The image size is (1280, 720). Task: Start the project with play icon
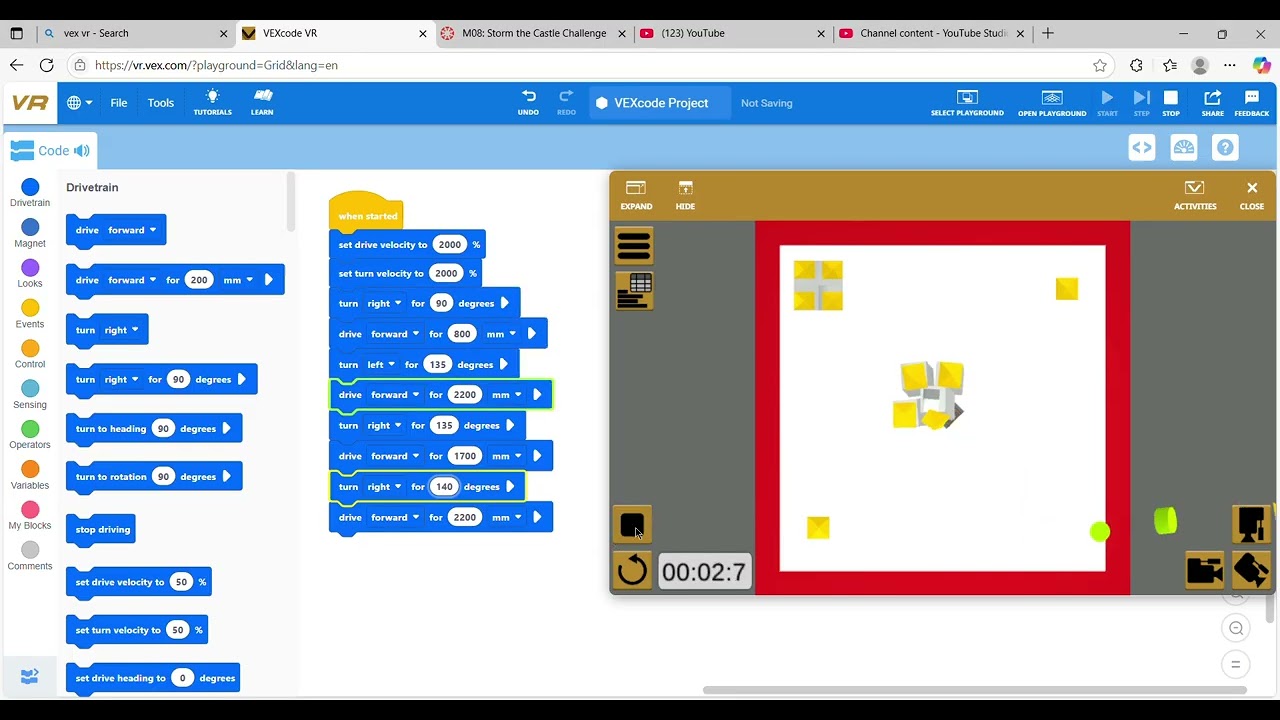pyautogui.click(x=1107, y=103)
